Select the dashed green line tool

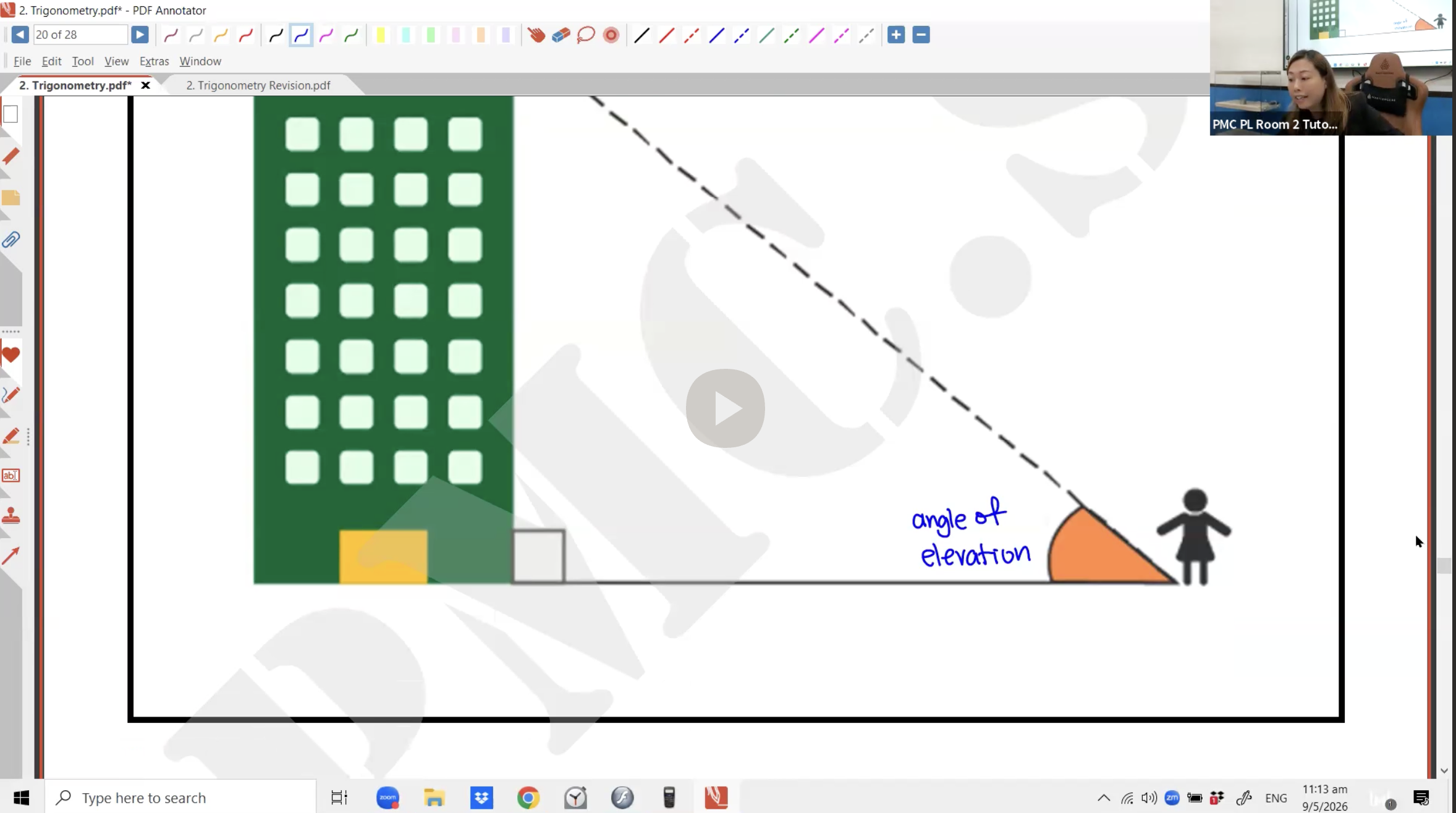792,35
